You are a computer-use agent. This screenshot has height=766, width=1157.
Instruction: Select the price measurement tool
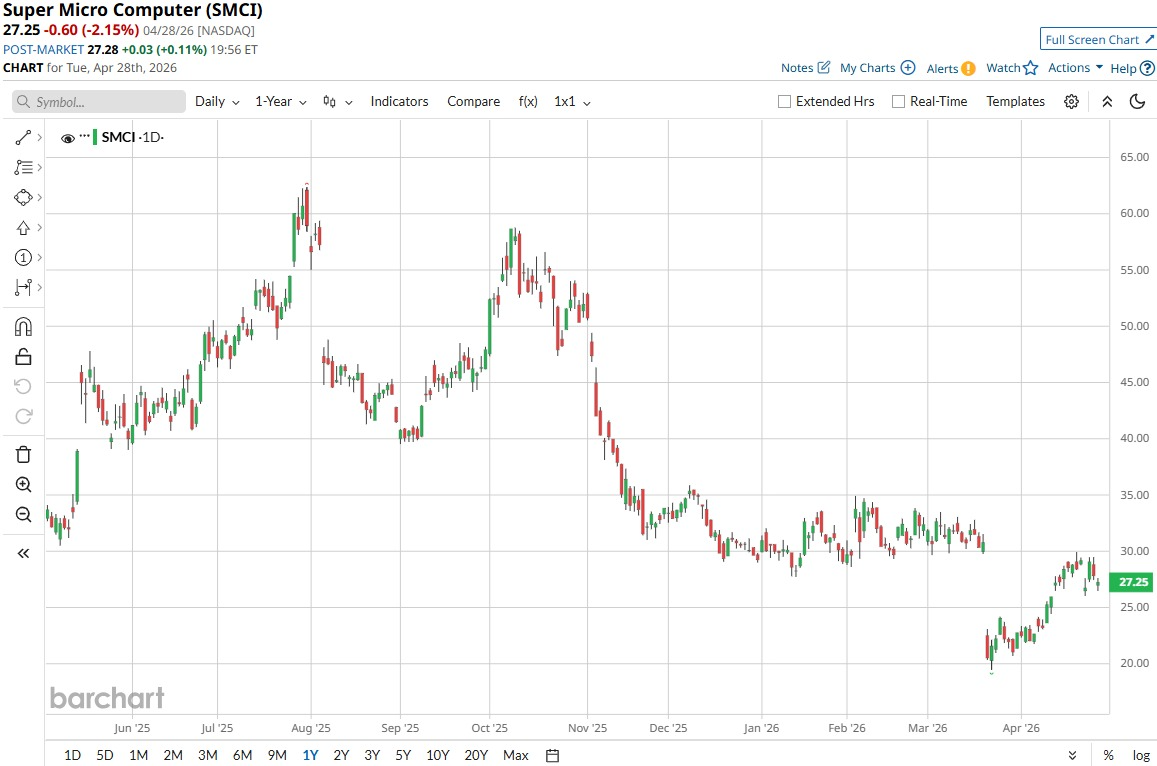(x=23, y=287)
